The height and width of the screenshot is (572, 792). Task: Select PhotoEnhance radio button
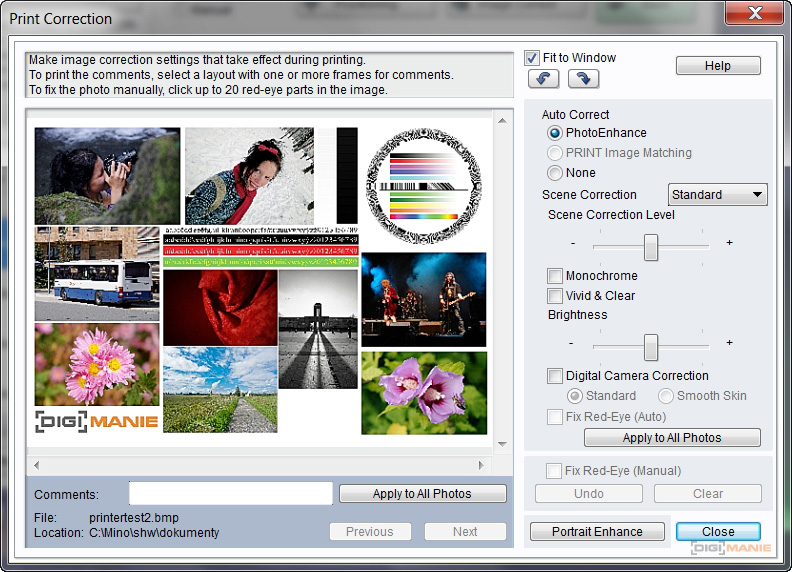[555, 133]
